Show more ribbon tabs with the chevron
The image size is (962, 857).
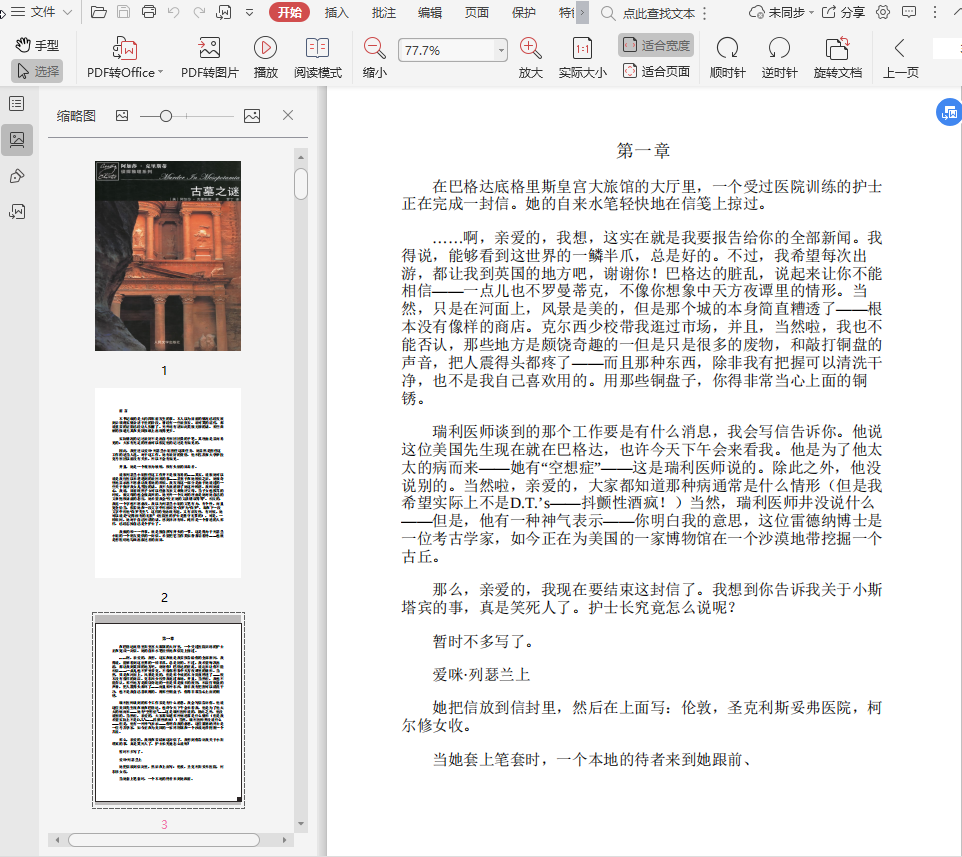582,12
